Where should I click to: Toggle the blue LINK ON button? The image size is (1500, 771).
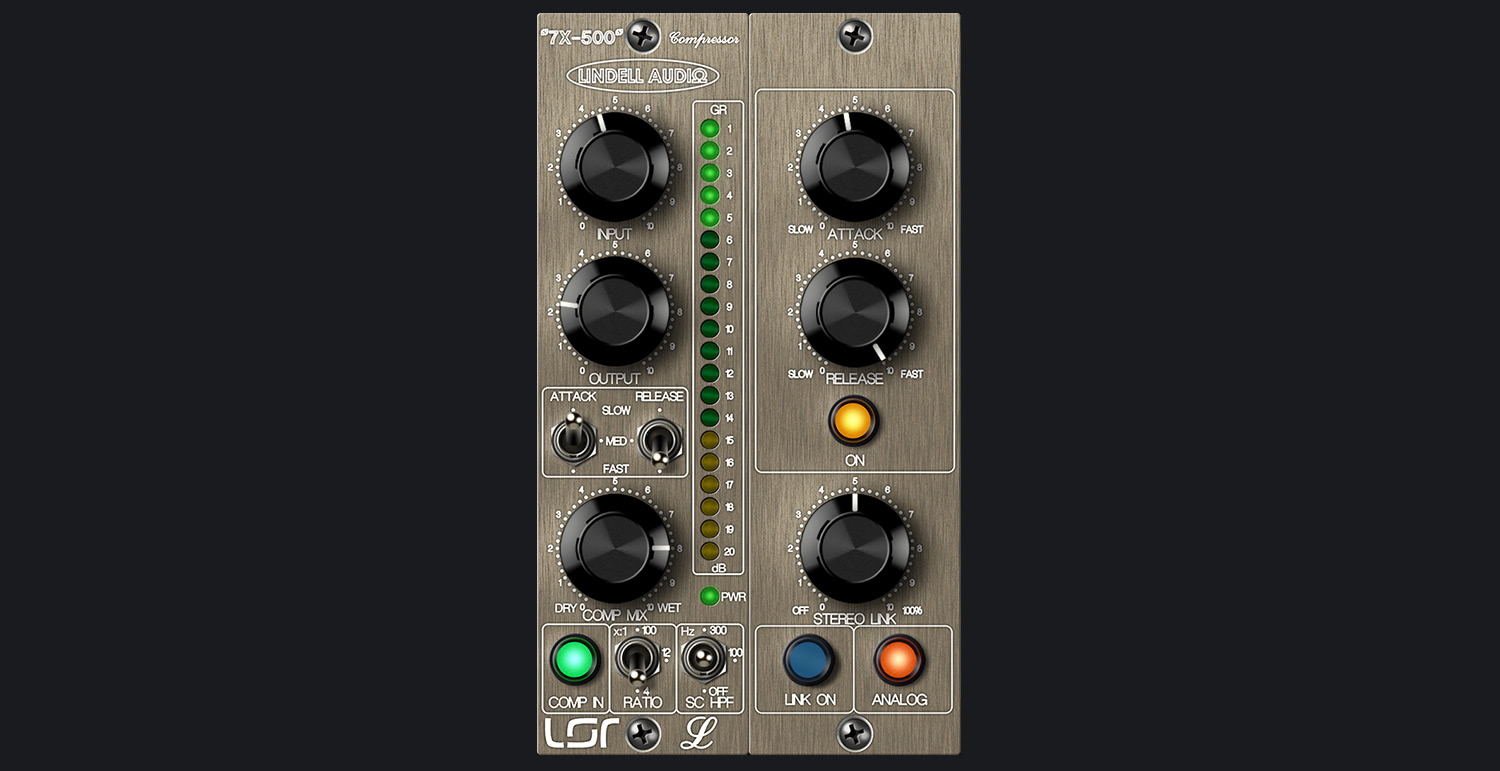[x=809, y=659]
